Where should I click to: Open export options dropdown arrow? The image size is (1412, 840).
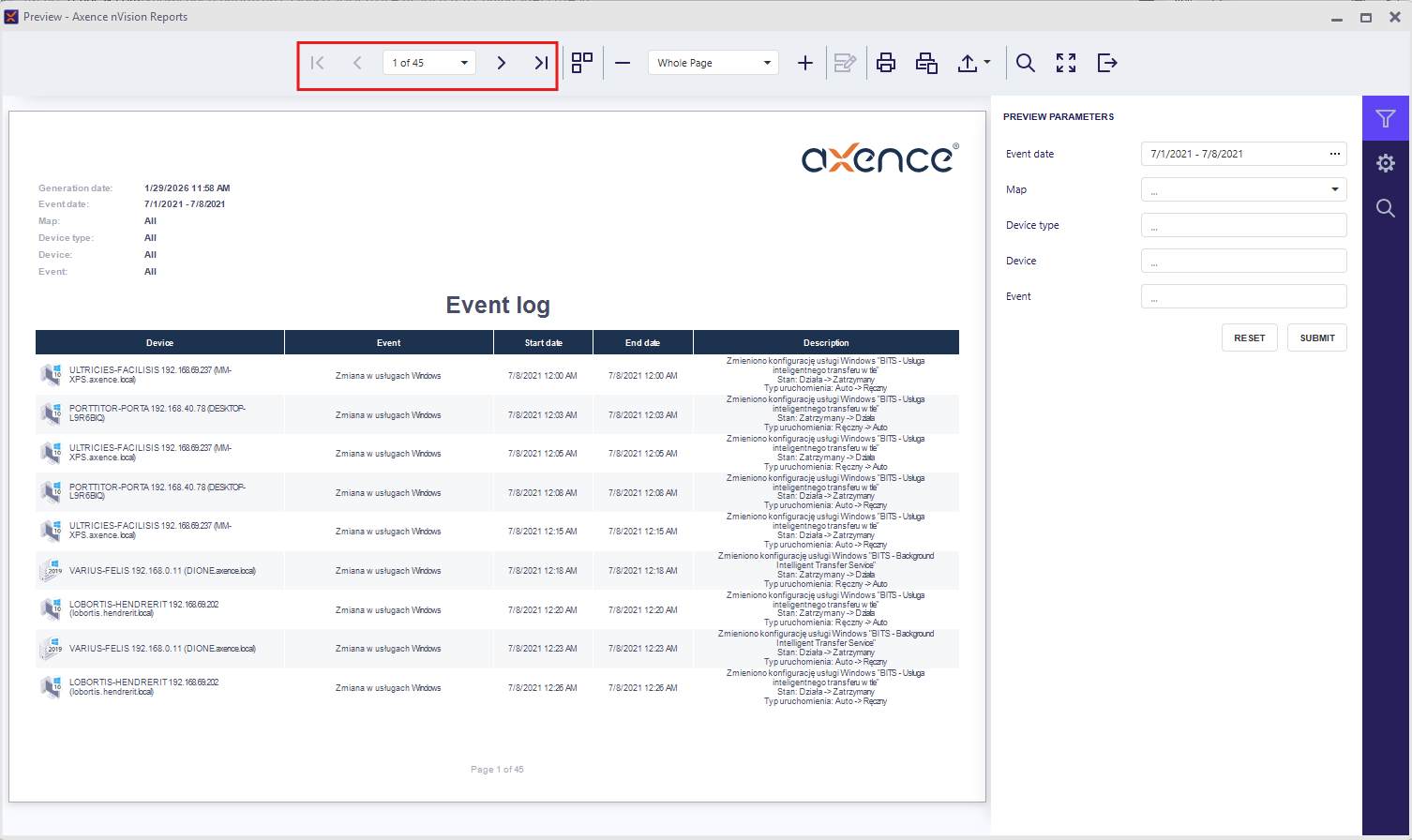point(987,63)
